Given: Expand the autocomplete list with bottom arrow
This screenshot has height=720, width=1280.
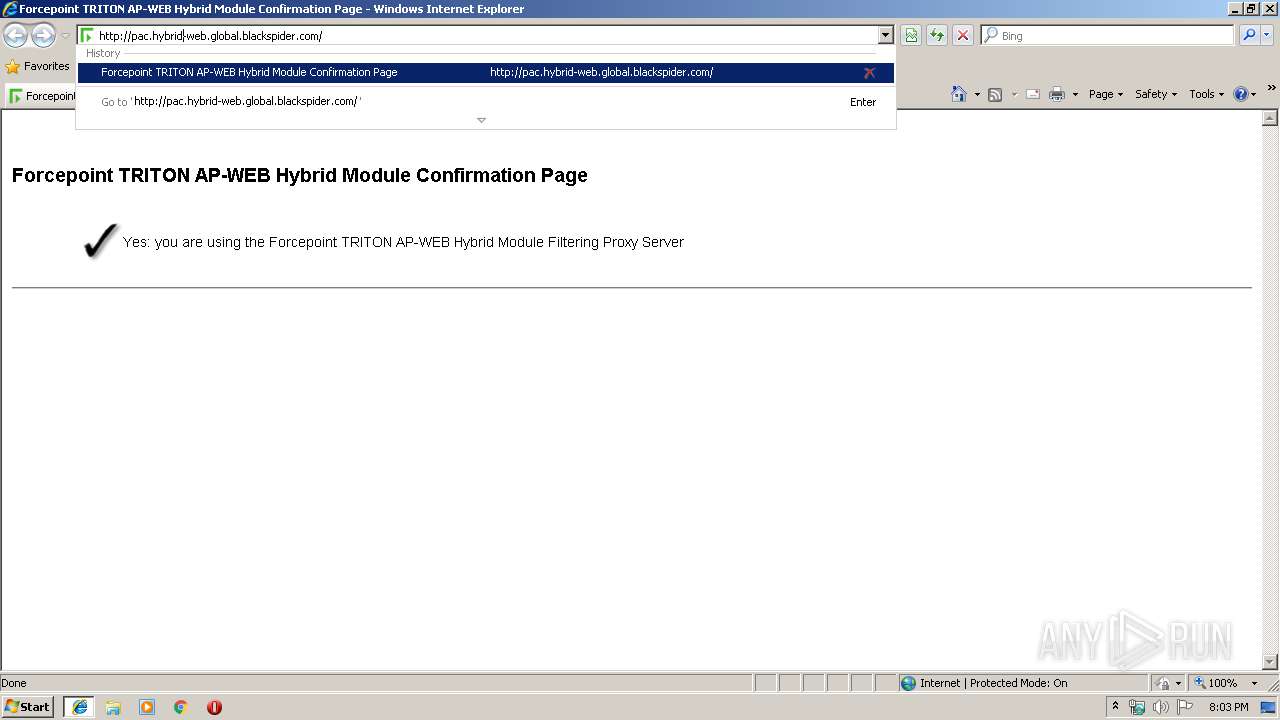Looking at the screenshot, I should tap(481, 120).
